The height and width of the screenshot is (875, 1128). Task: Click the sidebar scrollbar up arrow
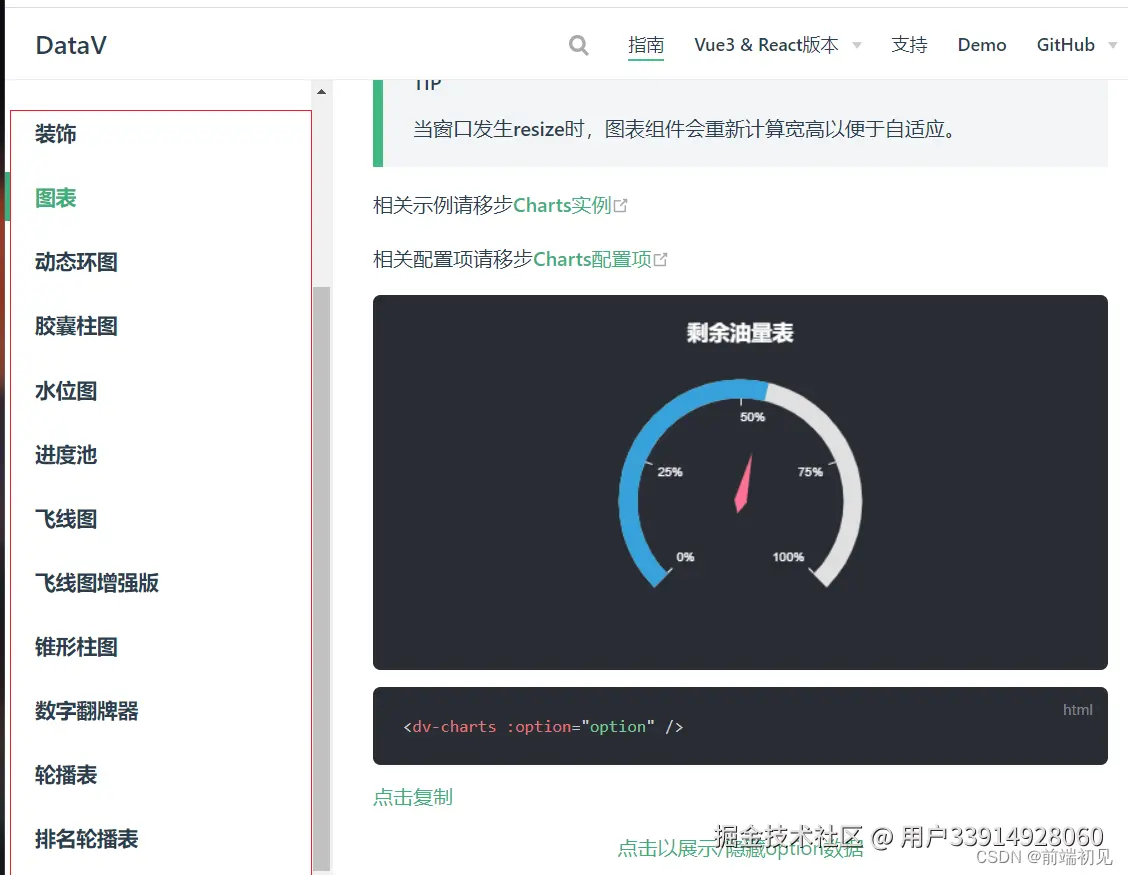(x=322, y=92)
